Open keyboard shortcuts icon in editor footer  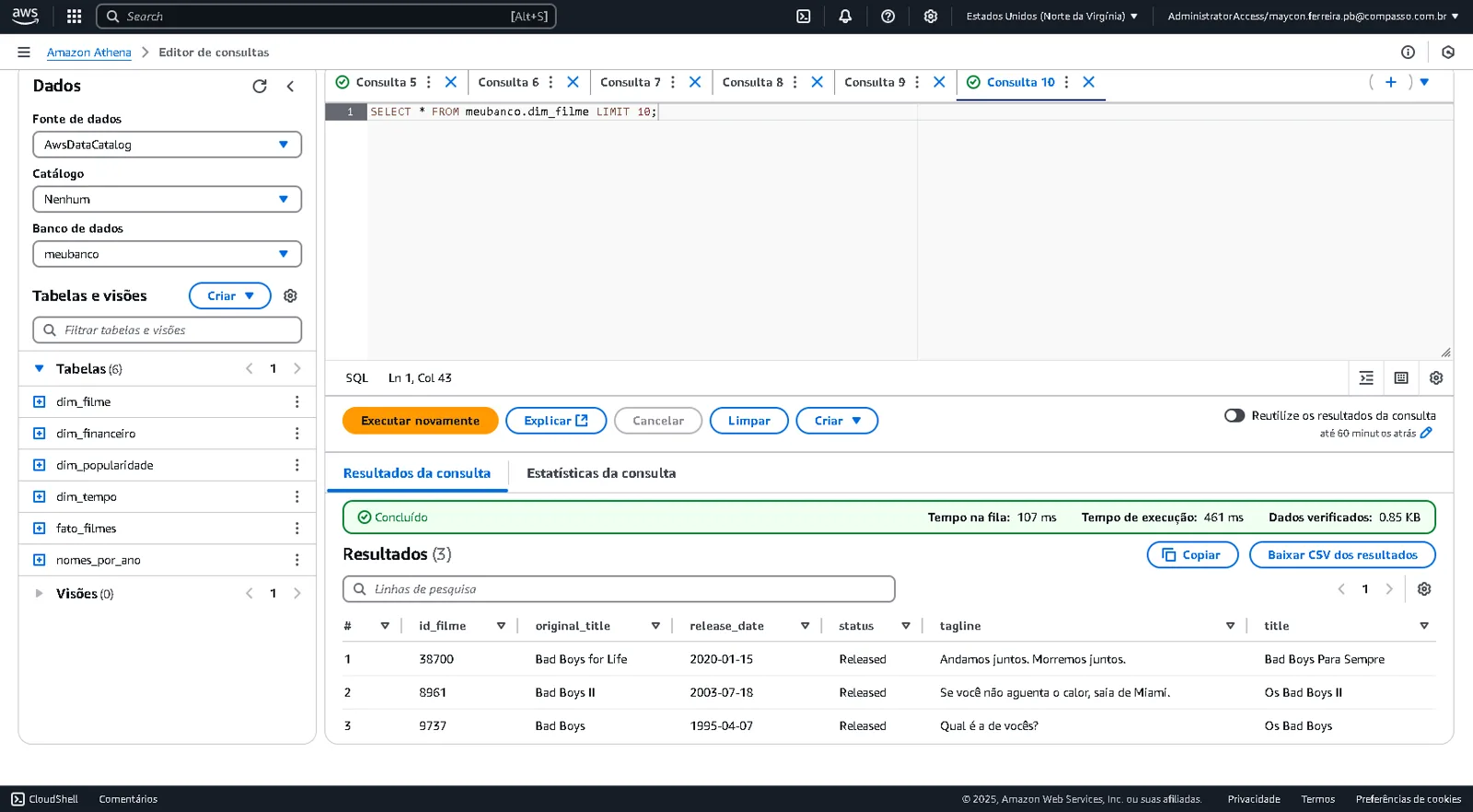1401,378
